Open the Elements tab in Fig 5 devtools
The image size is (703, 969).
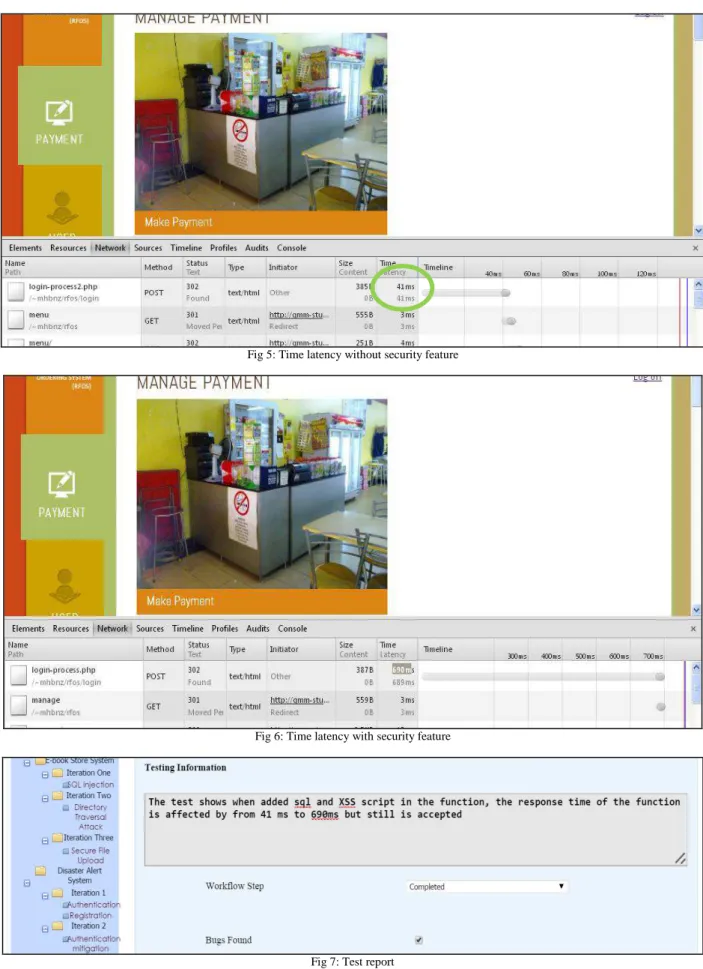coord(25,248)
